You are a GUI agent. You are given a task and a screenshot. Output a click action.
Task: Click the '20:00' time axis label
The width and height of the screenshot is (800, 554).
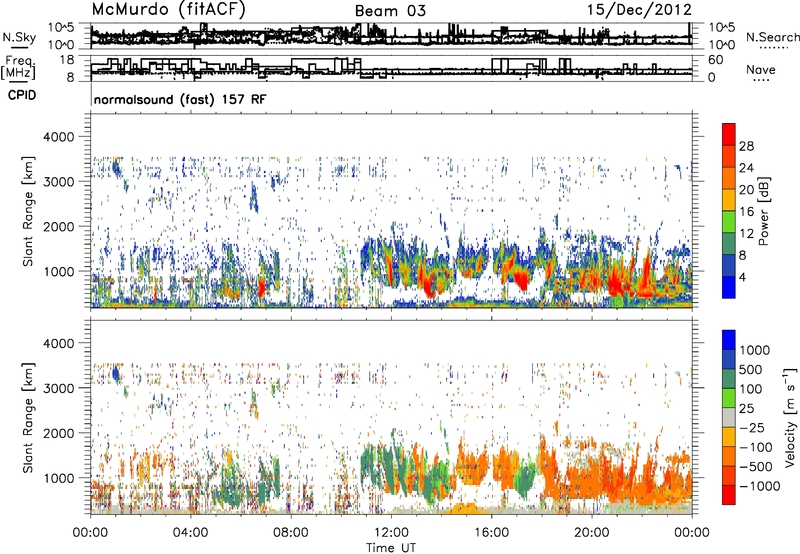pos(591,533)
